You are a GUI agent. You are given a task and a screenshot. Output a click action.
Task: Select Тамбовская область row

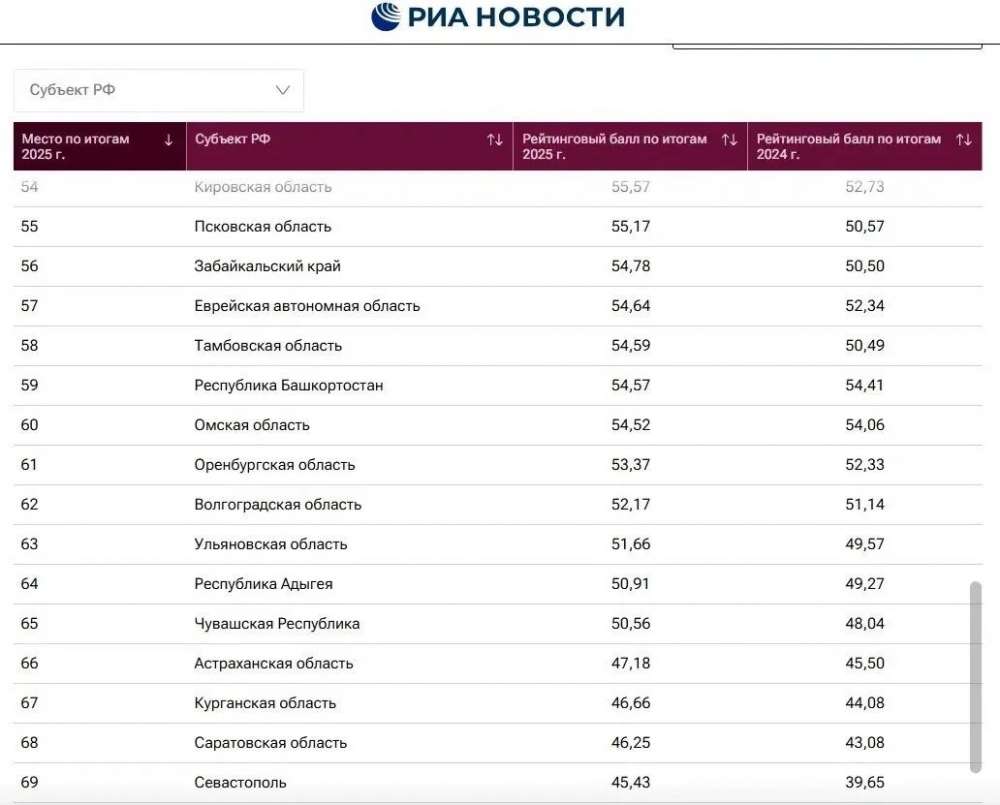[x=497, y=346]
